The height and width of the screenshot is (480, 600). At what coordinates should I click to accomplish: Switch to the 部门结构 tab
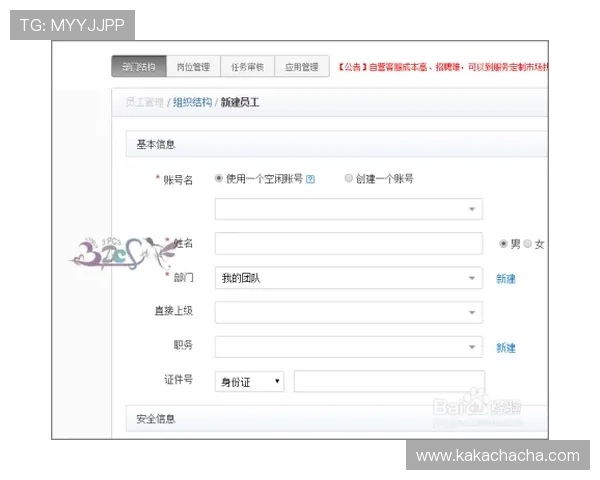(x=139, y=67)
